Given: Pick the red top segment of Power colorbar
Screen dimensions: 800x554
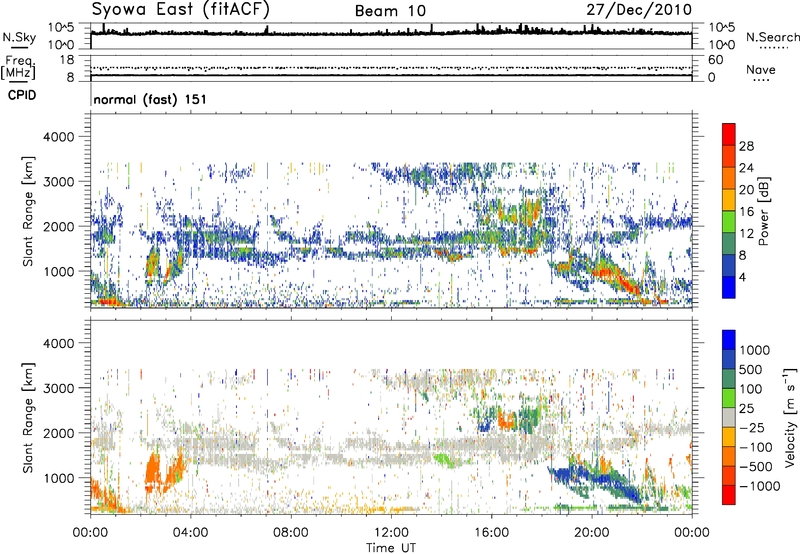Looking at the screenshot, I should point(729,134).
